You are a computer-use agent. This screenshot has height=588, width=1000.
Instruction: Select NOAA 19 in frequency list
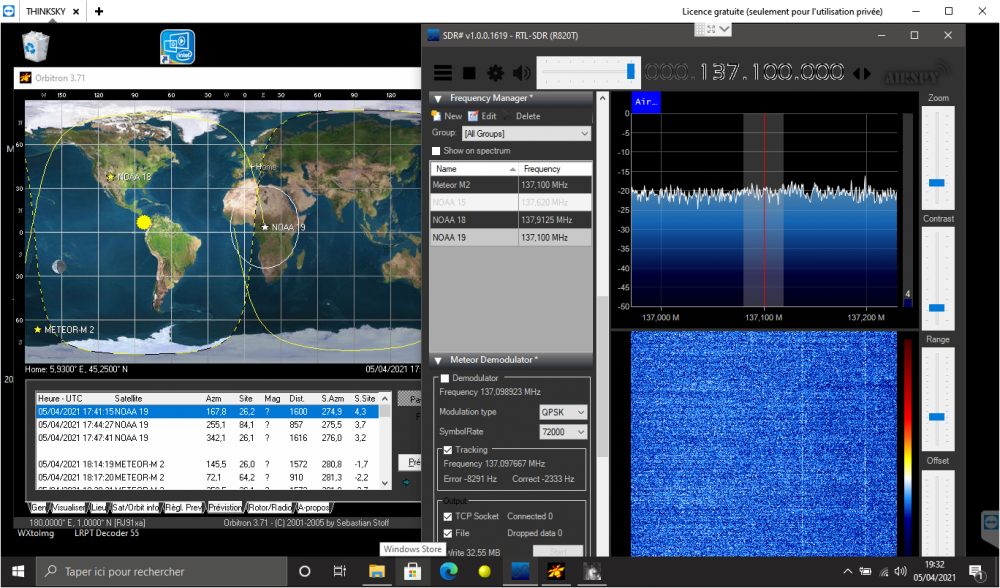click(511, 237)
